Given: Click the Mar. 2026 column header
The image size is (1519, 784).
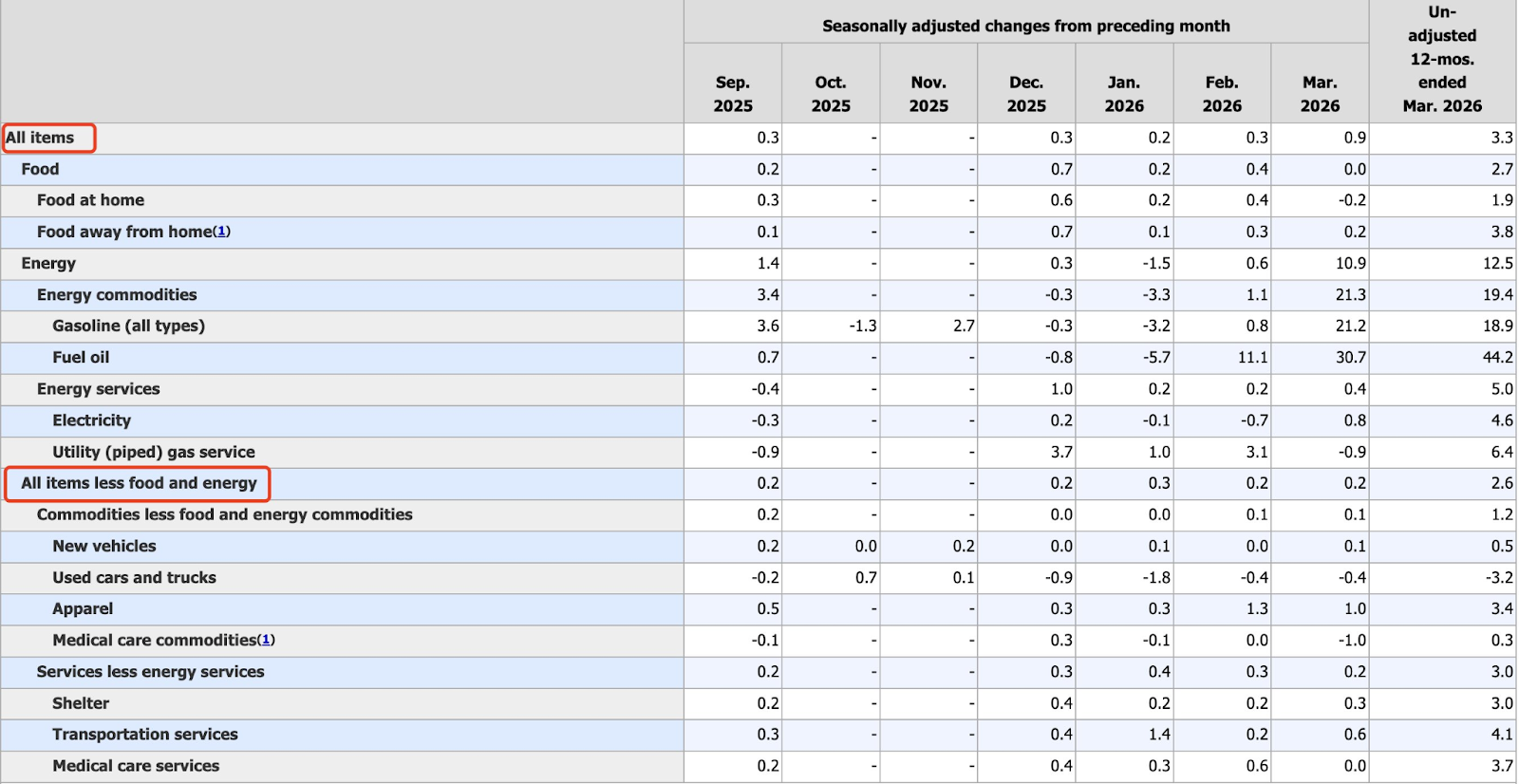Looking at the screenshot, I should [1320, 94].
